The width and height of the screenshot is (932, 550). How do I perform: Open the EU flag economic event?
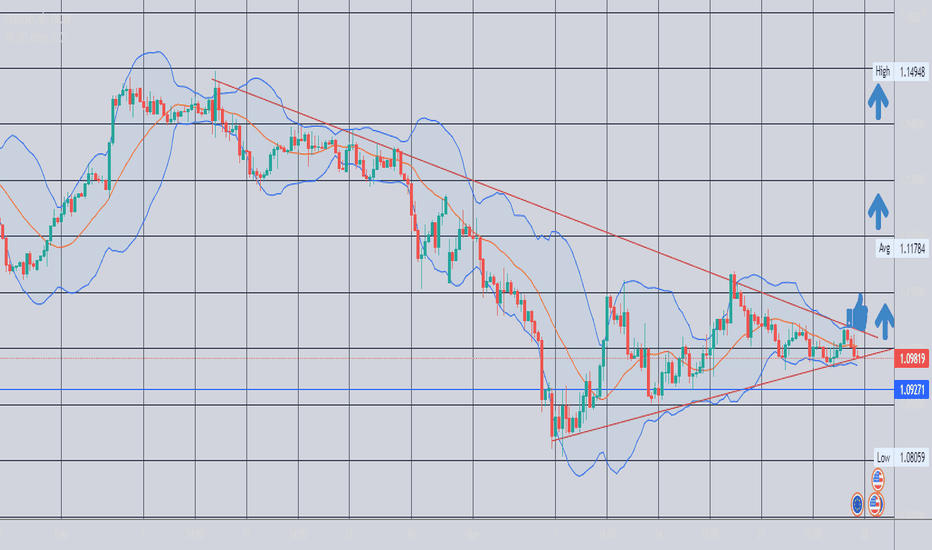click(x=857, y=504)
